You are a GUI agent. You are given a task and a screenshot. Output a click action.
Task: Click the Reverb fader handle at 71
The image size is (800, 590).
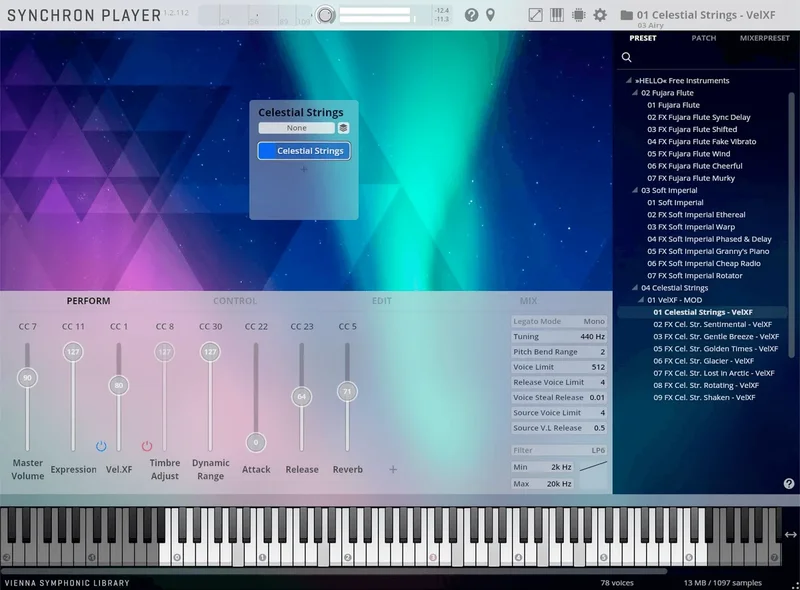[x=347, y=391]
